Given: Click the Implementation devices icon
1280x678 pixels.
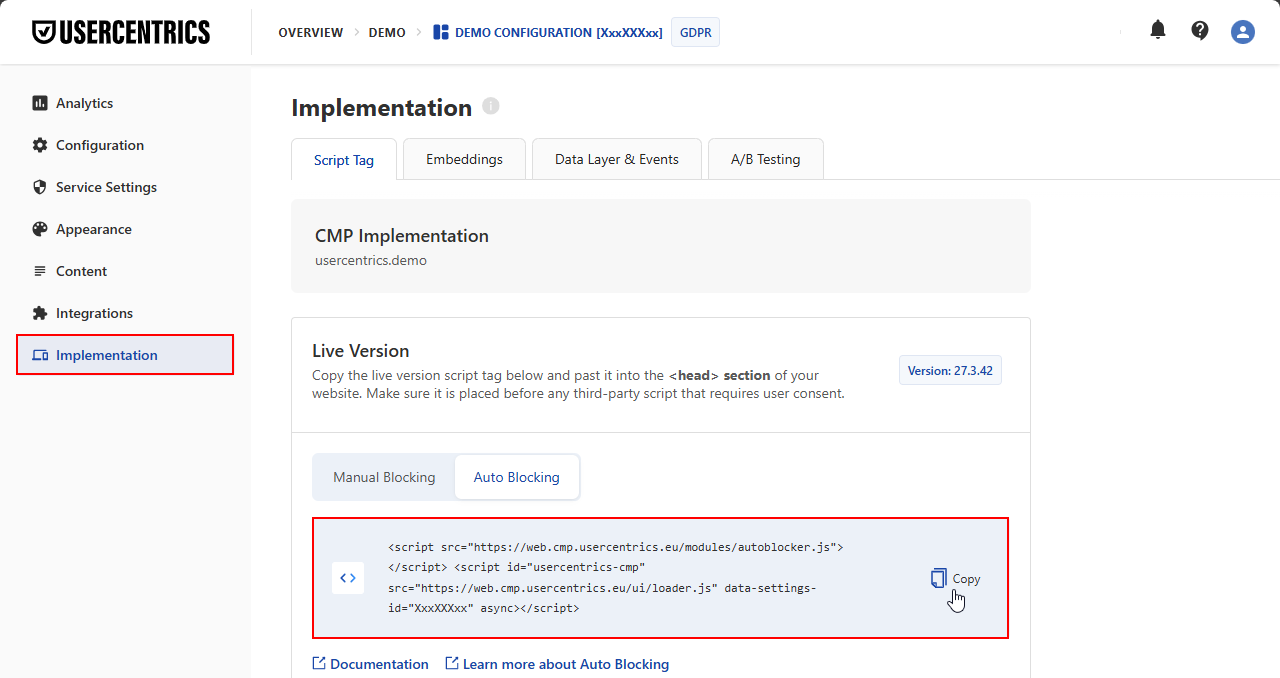Looking at the screenshot, I should [x=40, y=355].
